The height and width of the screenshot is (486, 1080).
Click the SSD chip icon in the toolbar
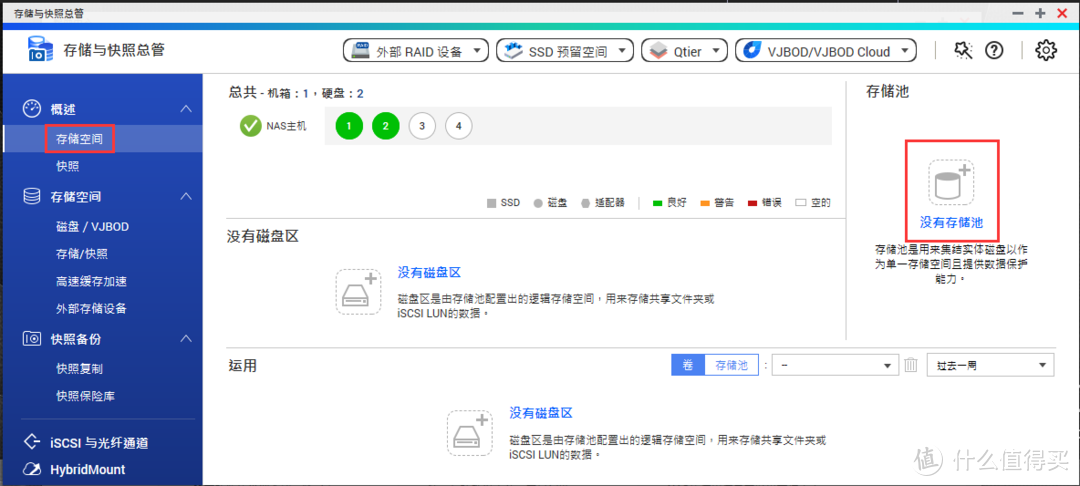[514, 51]
